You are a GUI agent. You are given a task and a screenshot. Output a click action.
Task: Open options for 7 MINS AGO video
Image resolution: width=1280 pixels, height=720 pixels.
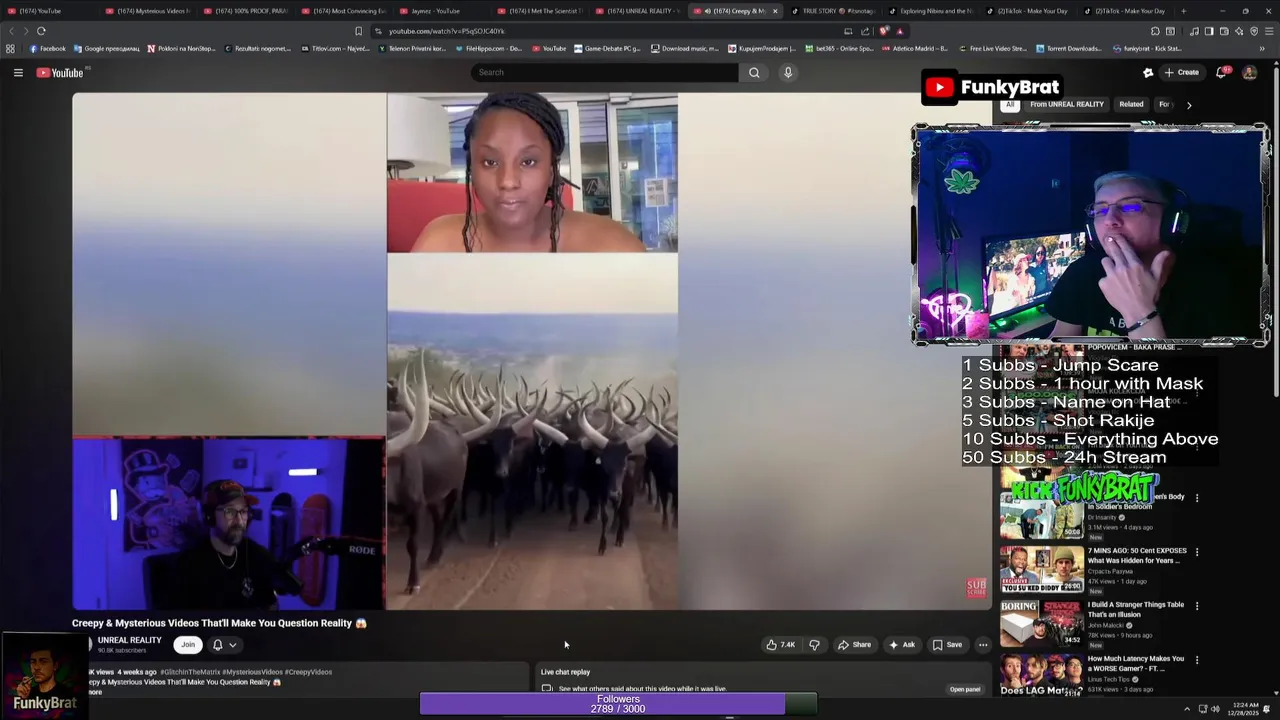(x=1197, y=552)
